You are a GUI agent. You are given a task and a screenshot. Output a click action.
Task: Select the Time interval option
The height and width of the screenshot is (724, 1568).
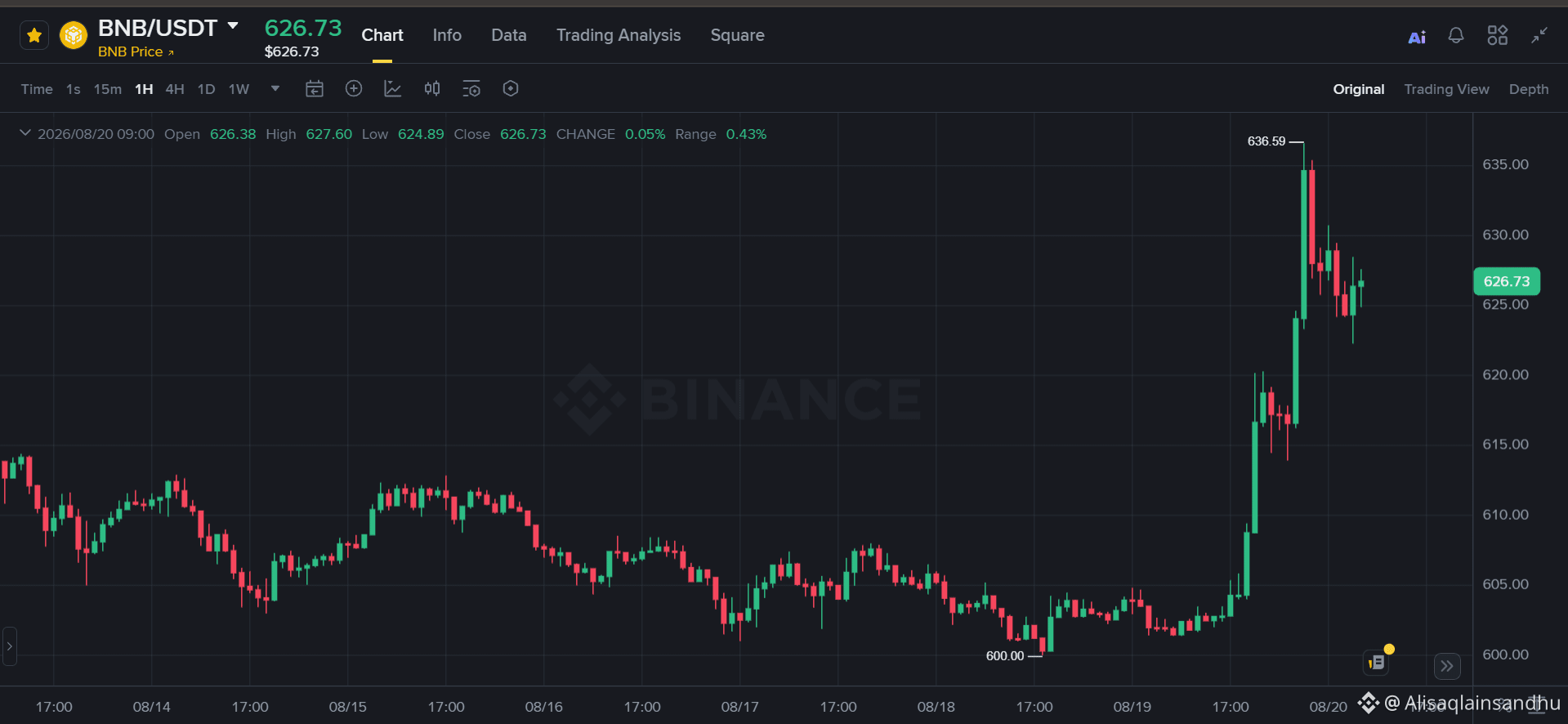(x=37, y=89)
